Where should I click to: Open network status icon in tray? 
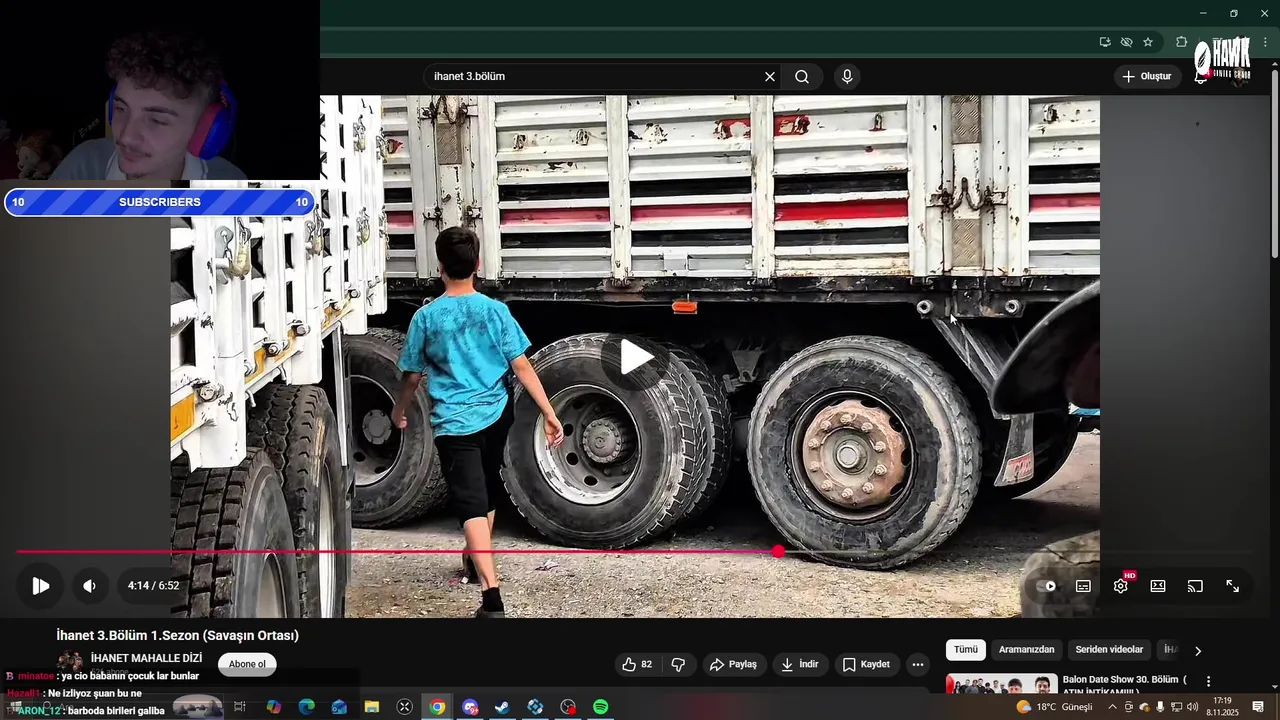coord(1176,707)
